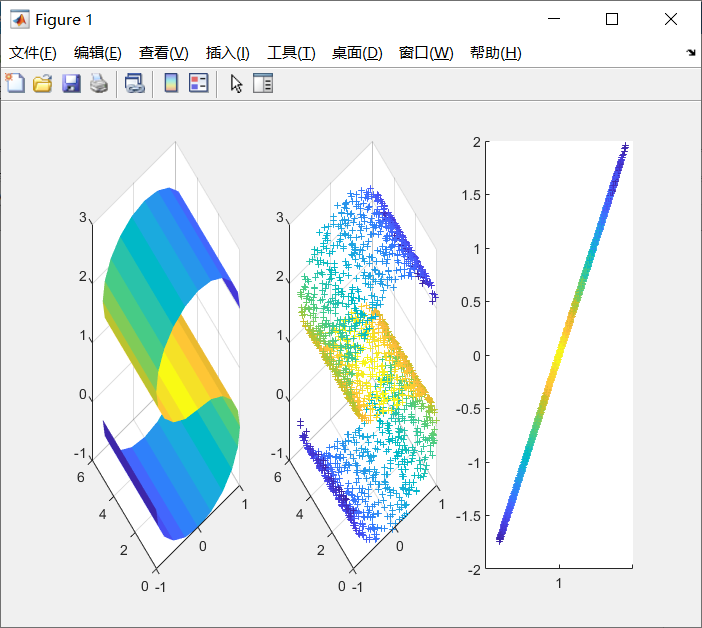Click the Figure 1 window title text

pyautogui.click(x=64, y=20)
